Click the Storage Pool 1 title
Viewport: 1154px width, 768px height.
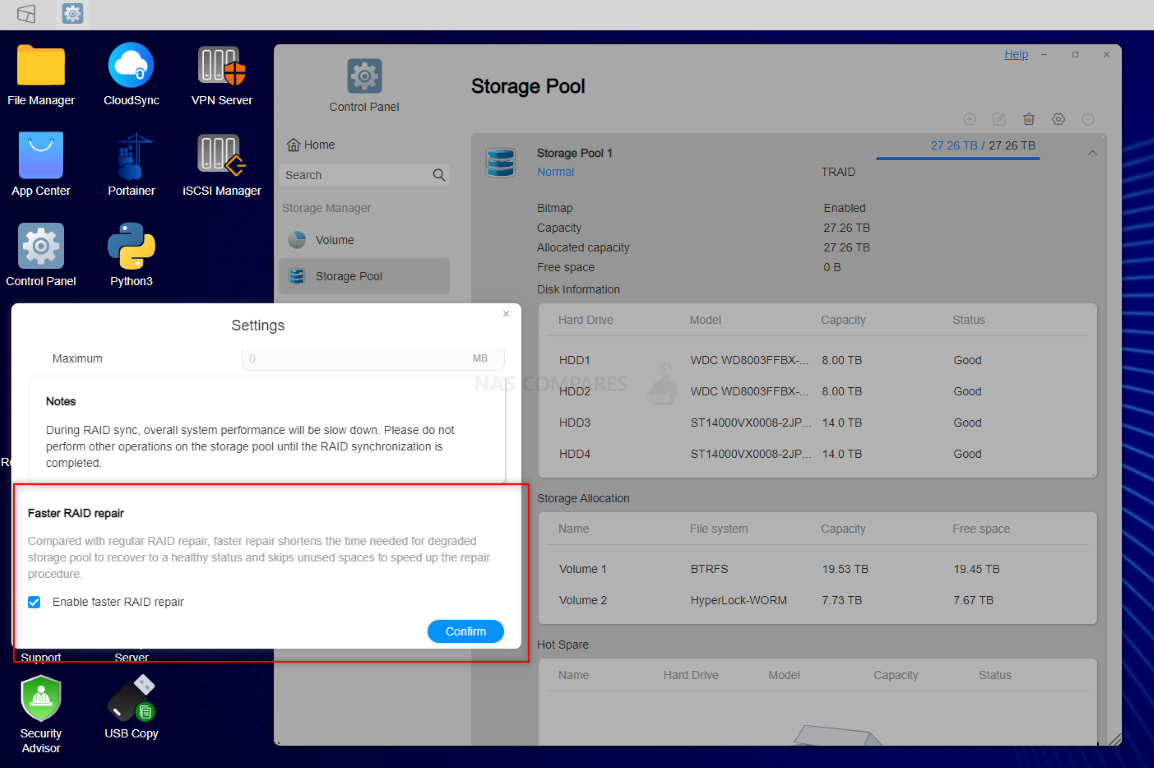(x=574, y=153)
